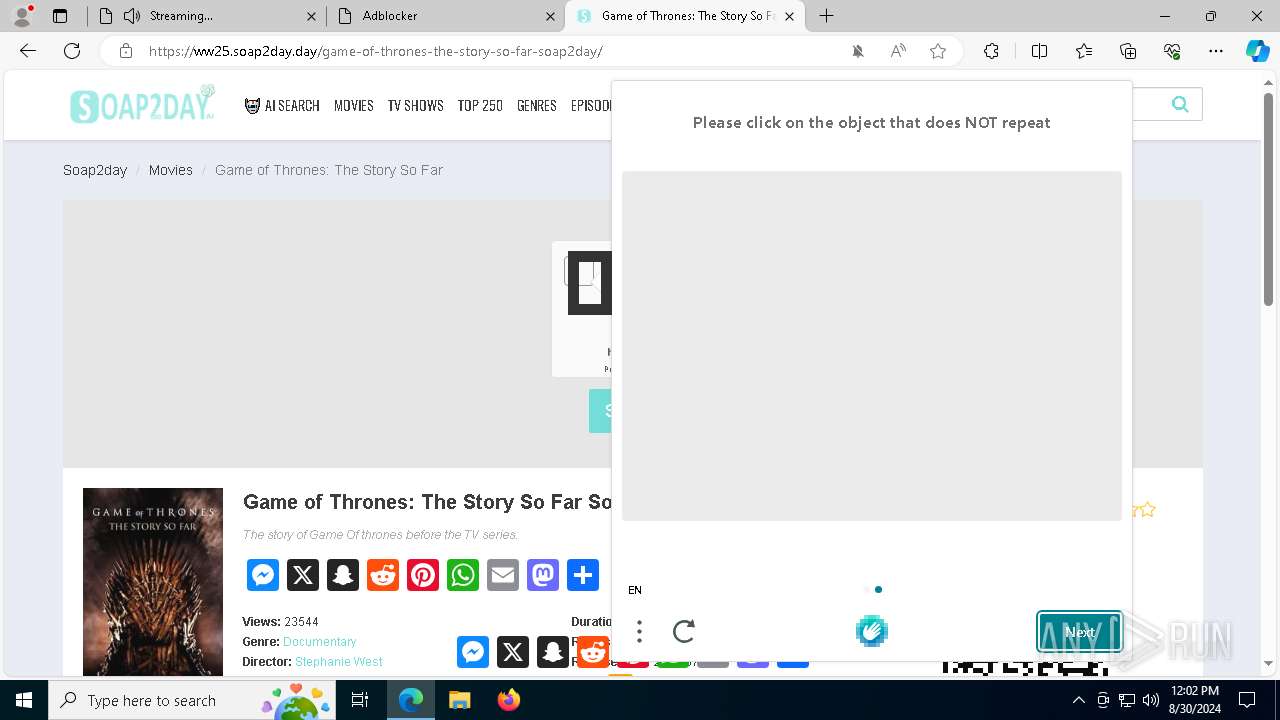1280x720 pixels.
Task: Click the taskbar search box
Action: click(x=194, y=700)
